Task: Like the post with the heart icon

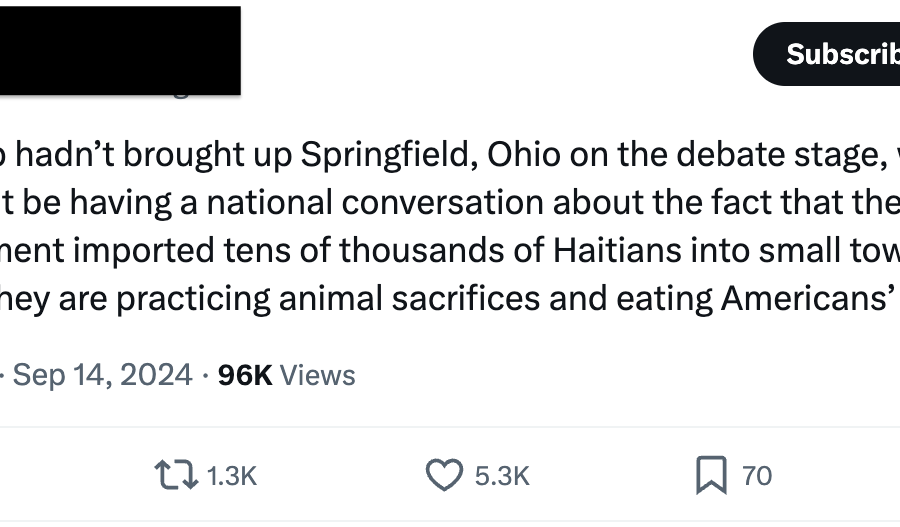Action: [444, 475]
